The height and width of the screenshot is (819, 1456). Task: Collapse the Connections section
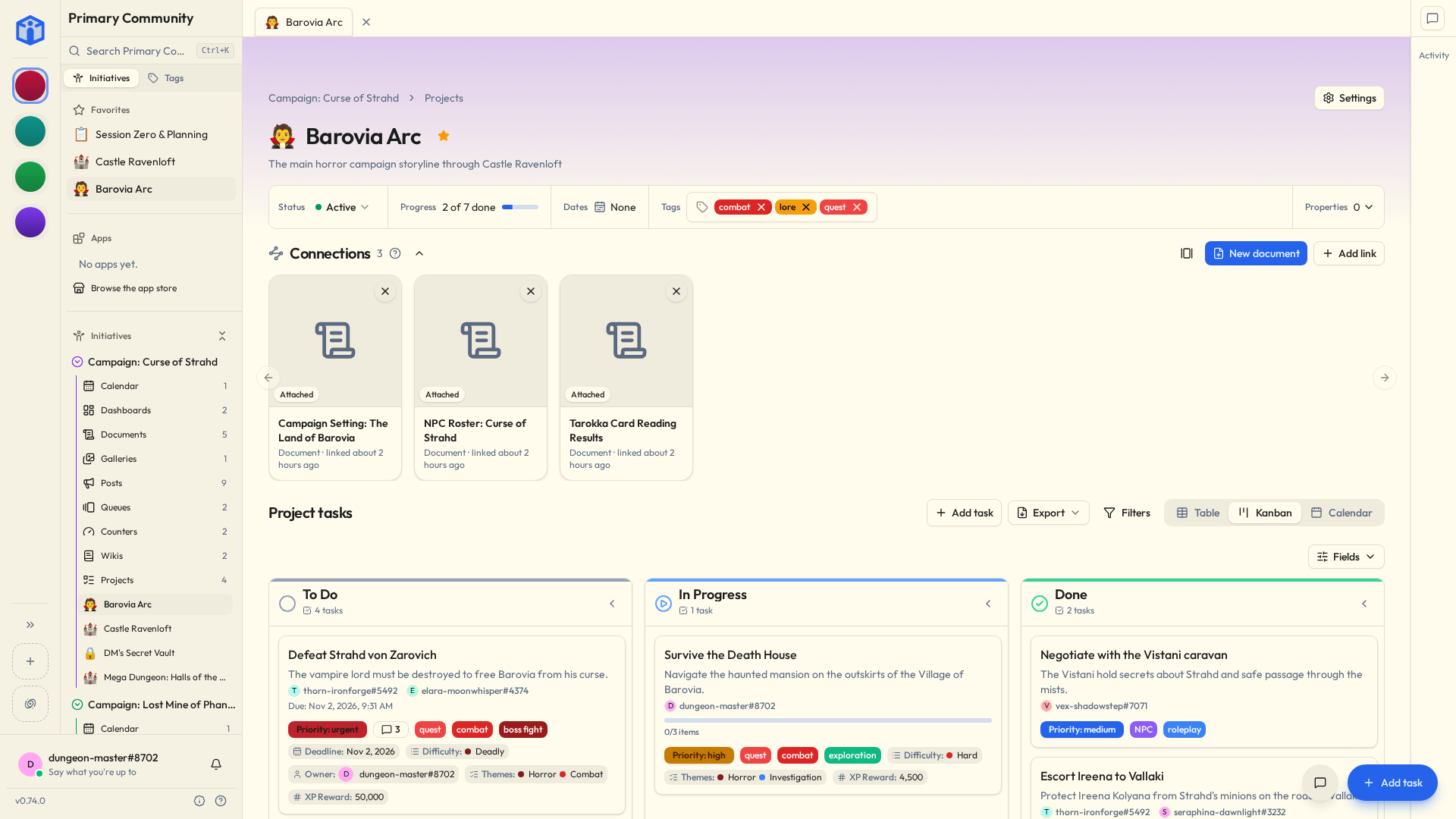[419, 253]
